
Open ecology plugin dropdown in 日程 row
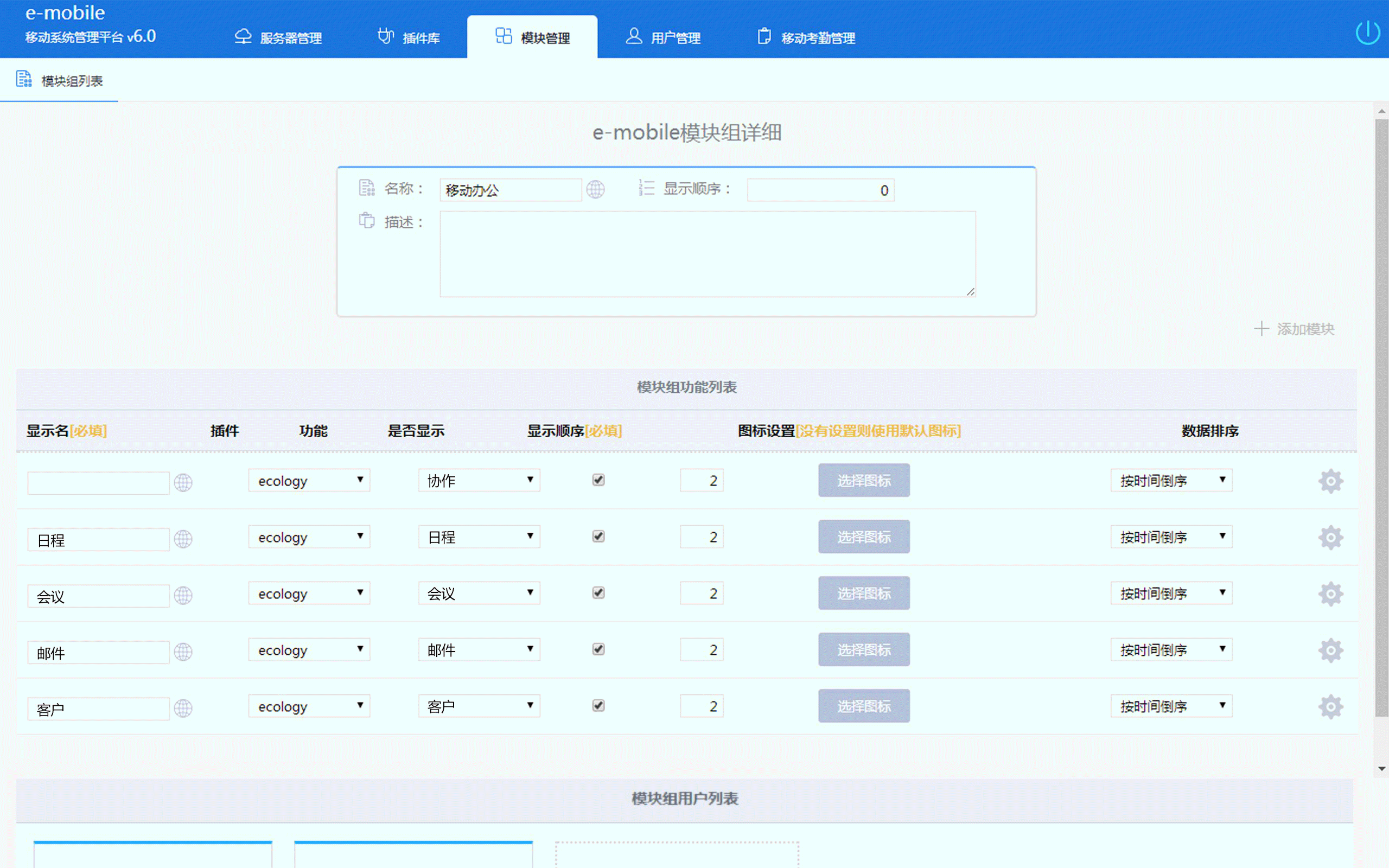(x=309, y=537)
